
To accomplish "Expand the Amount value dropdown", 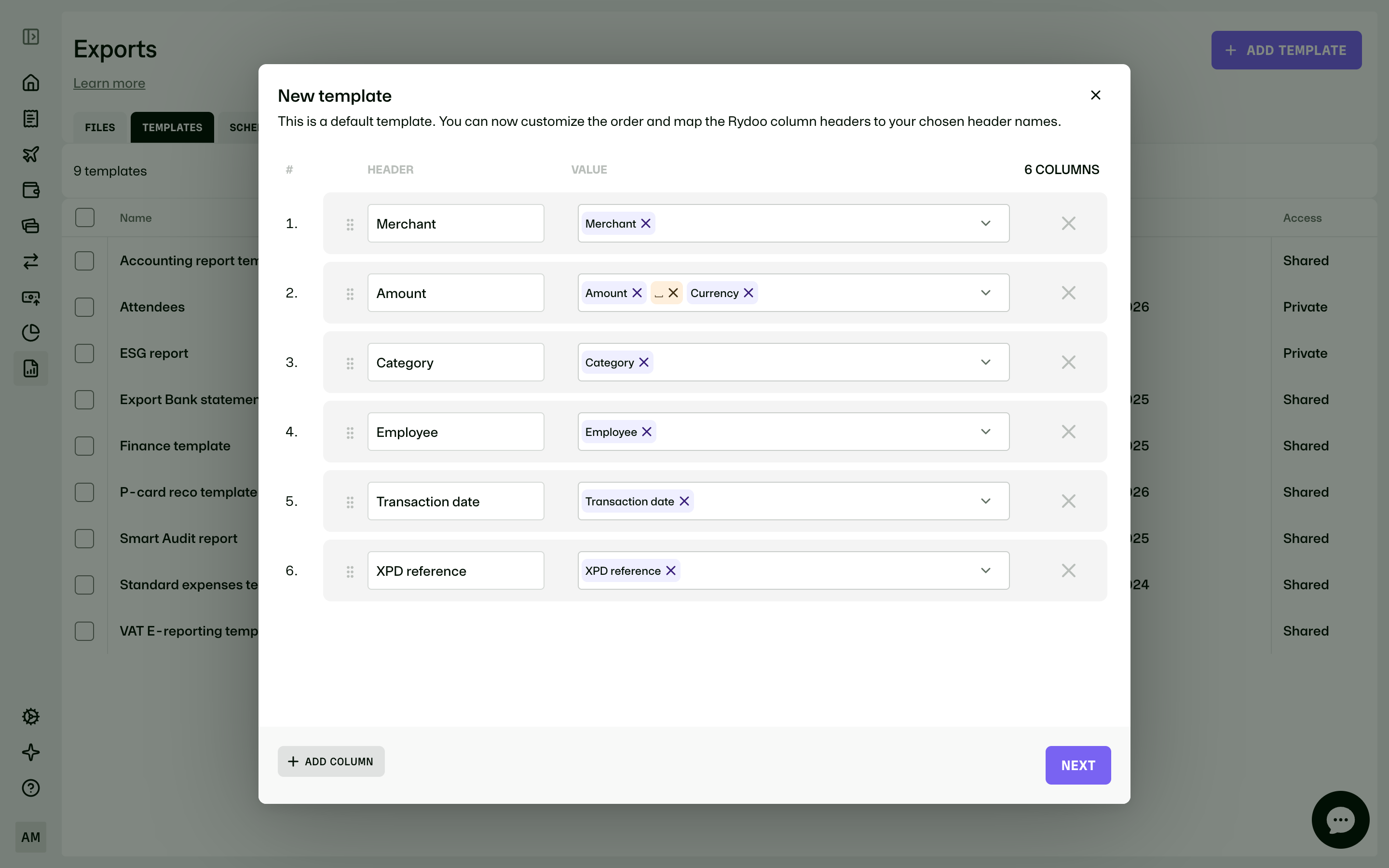I will coord(985,293).
